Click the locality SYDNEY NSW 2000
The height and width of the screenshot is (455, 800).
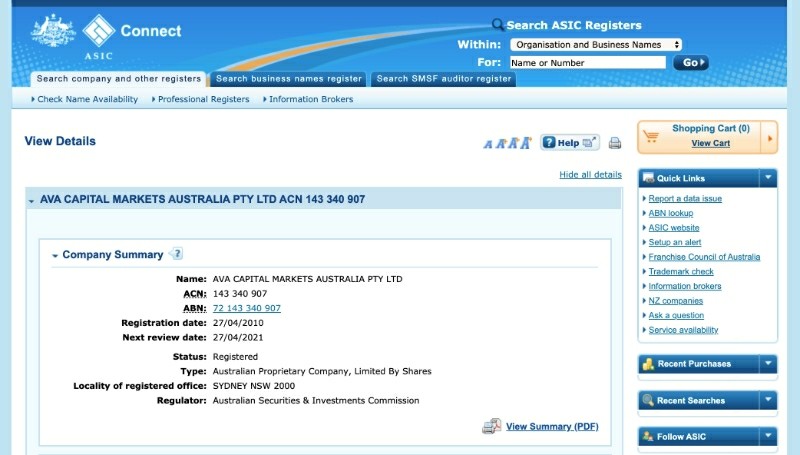click(x=254, y=386)
